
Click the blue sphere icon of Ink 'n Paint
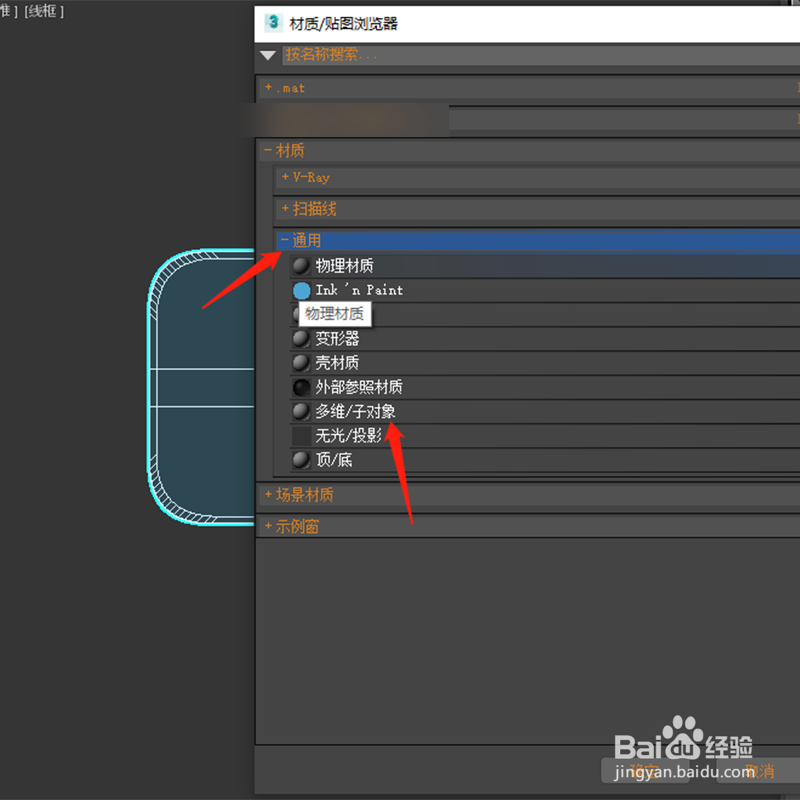302,291
